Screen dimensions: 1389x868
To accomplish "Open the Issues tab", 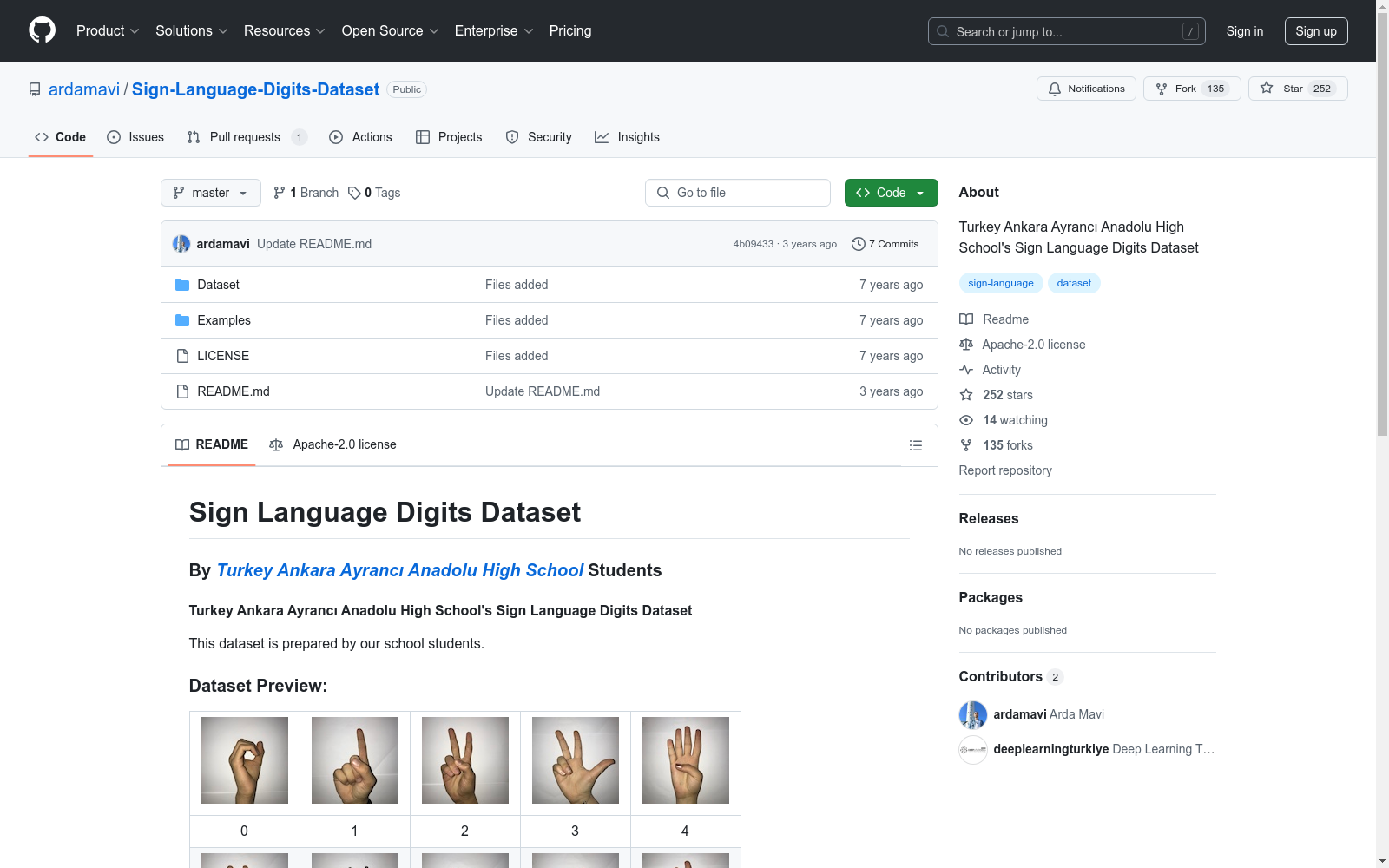I will (135, 137).
